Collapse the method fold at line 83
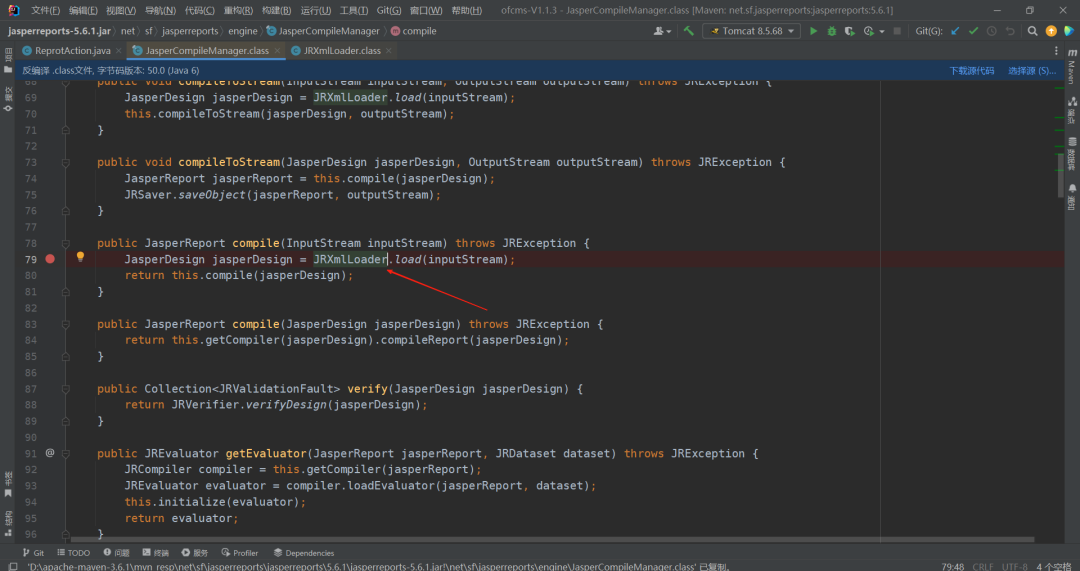Image resolution: width=1080 pixels, height=571 pixels. [x=65, y=324]
